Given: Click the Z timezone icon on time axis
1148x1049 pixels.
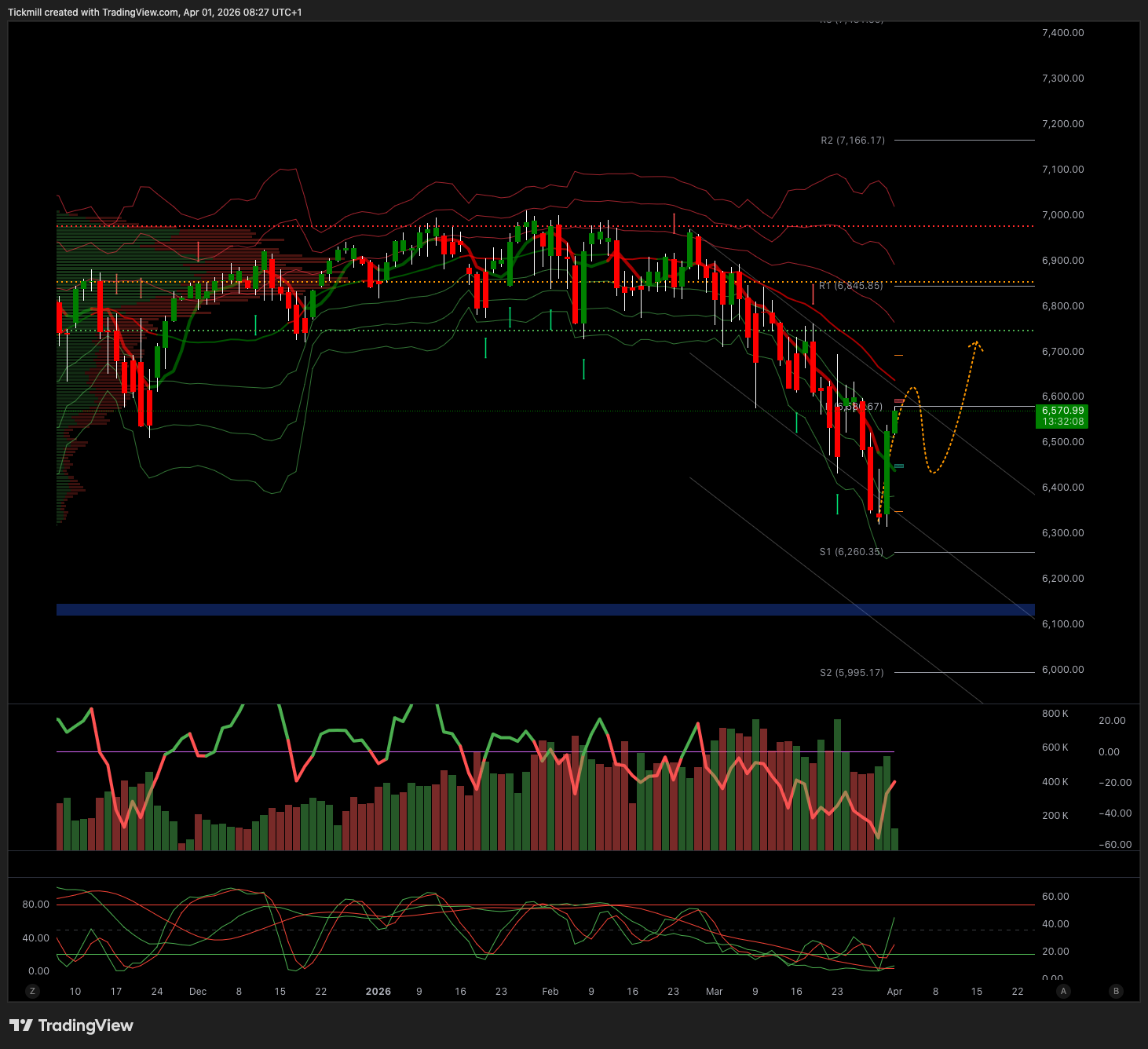Looking at the screenshot, I should point(32,991).
